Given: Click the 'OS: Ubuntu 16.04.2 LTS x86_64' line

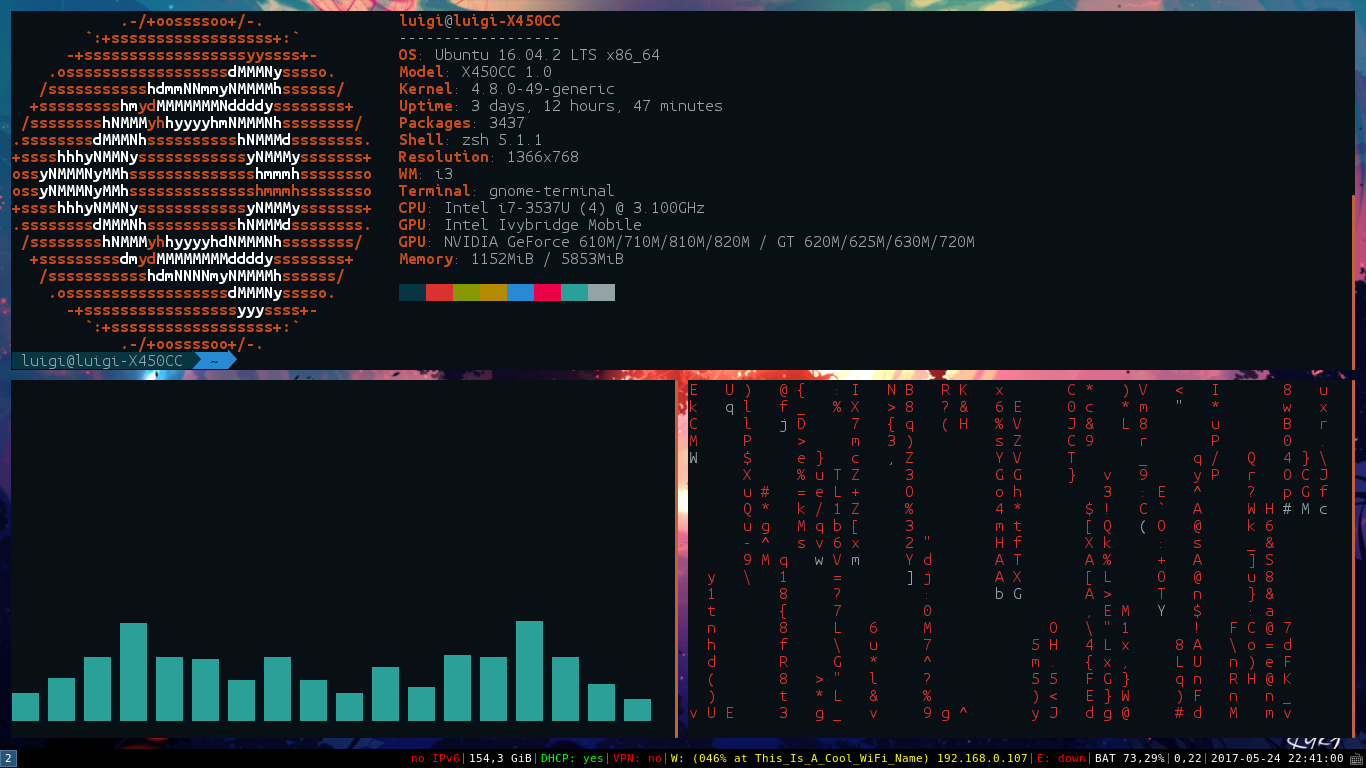Looking at the screenshot, I should (529, 55).
